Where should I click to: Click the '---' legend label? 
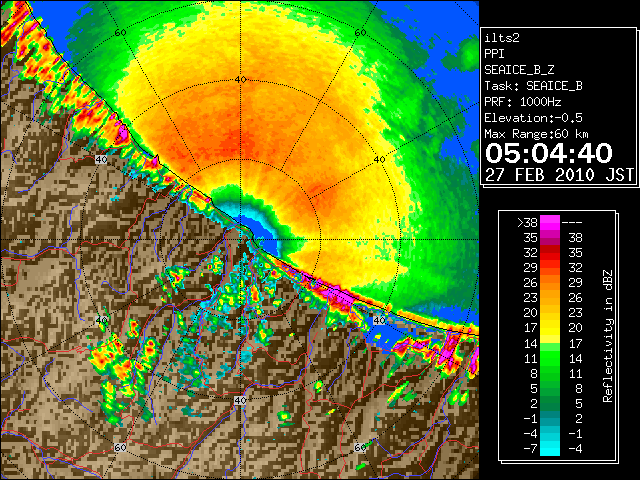point(572,223)
